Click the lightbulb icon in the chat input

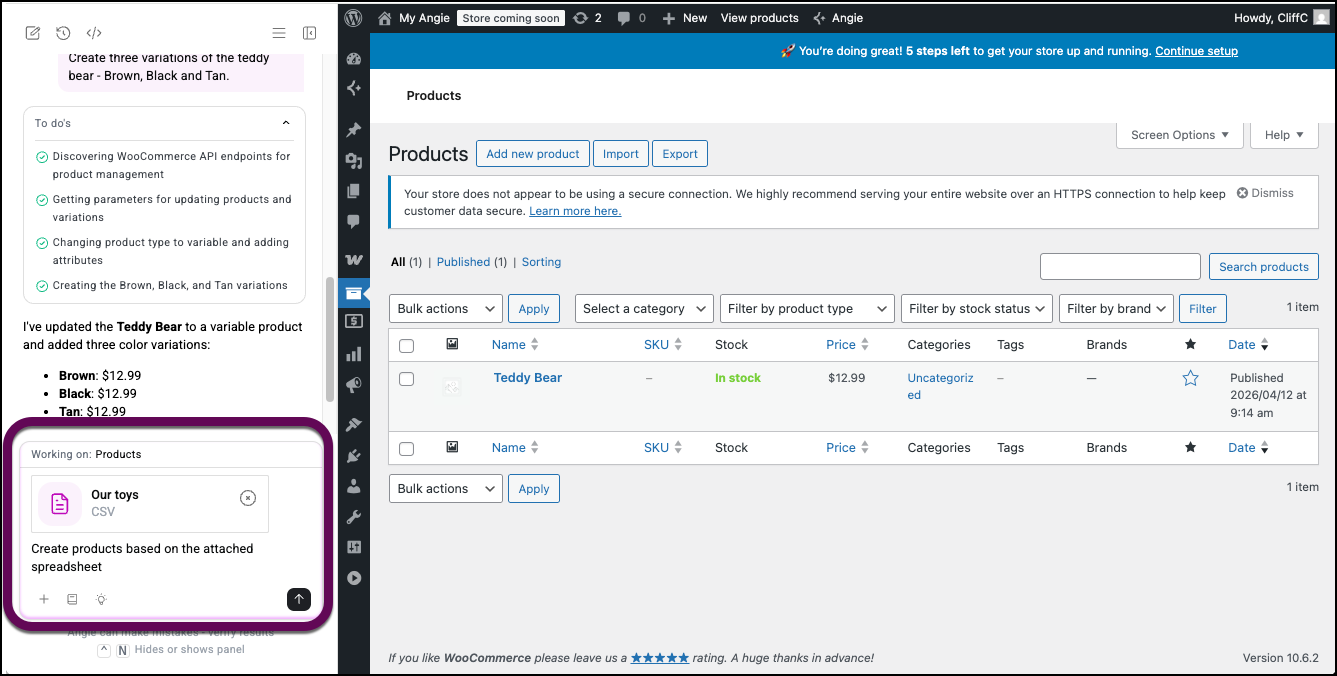(101, 600)
